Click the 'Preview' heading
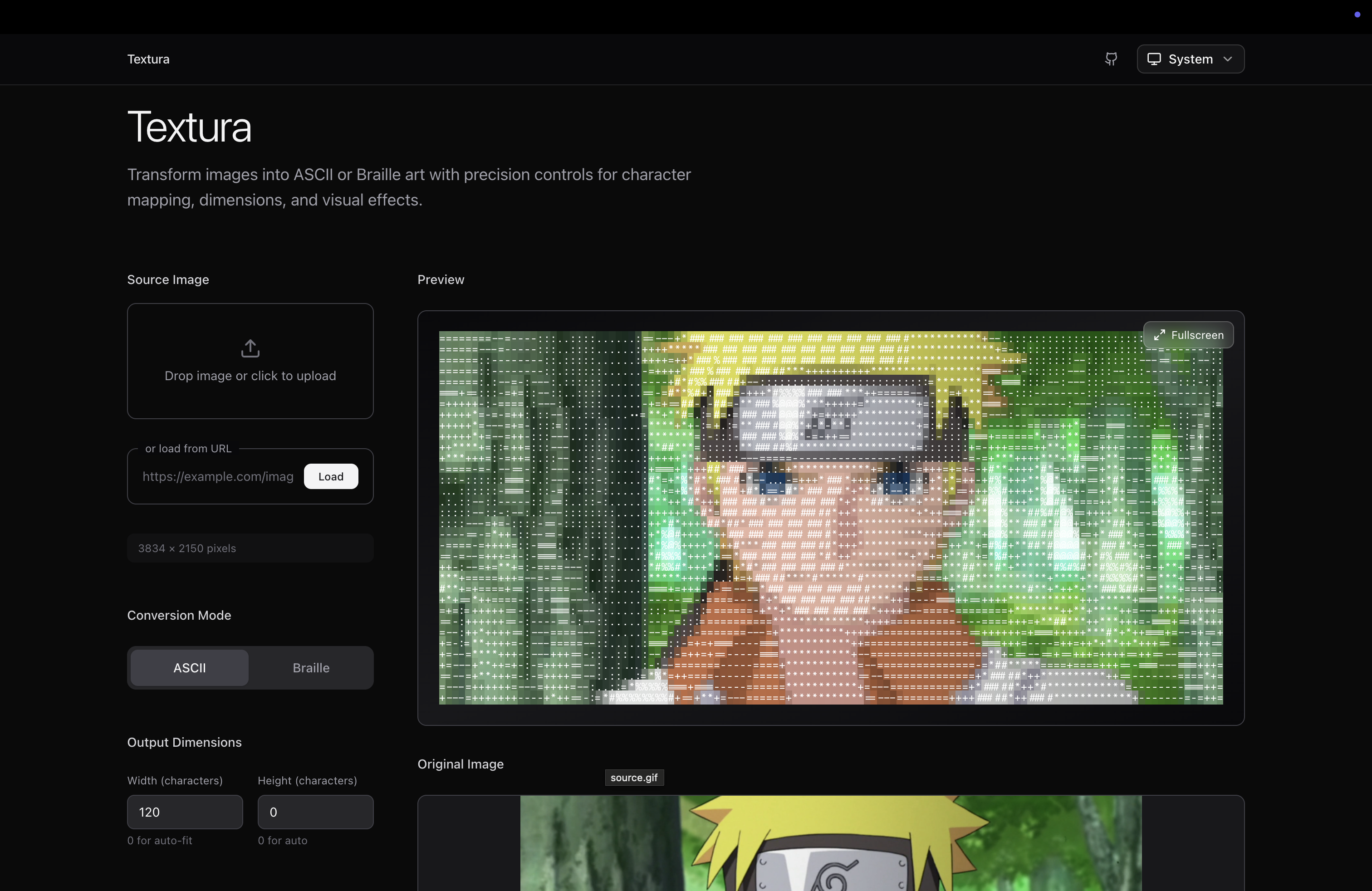1372x891 pixels. click(x=441, y=279)
